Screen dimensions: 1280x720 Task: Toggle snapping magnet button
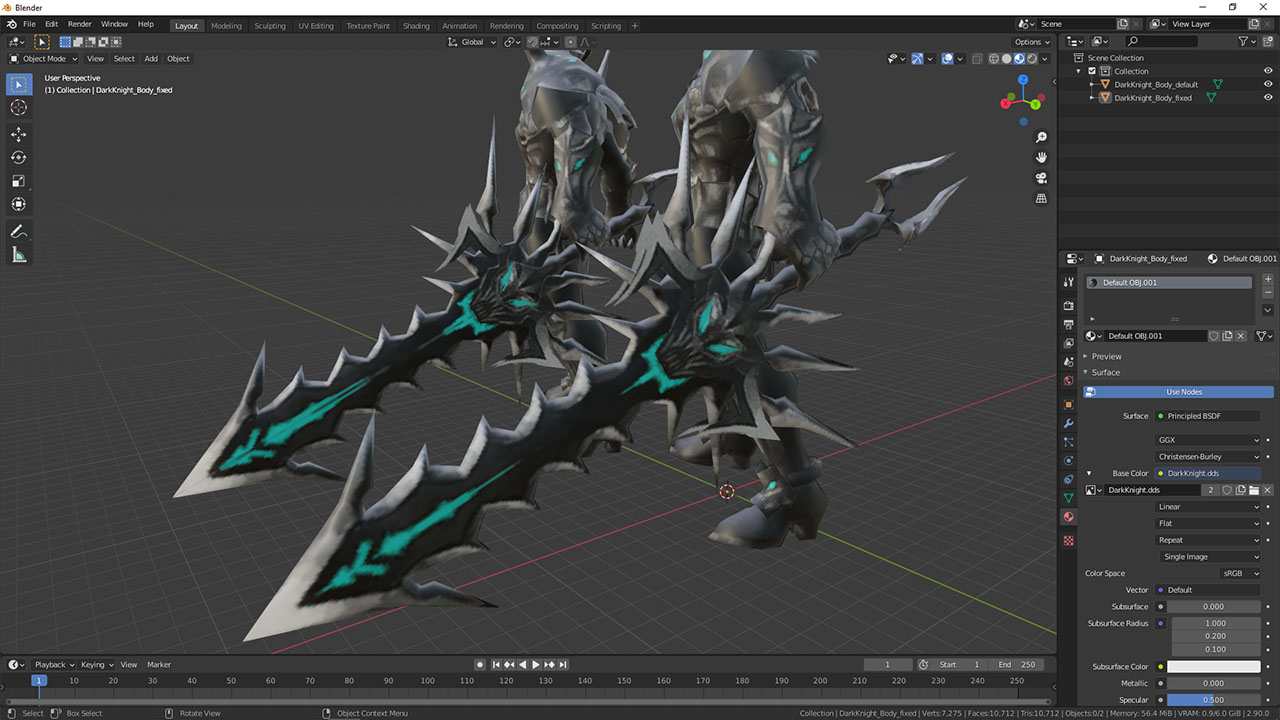(533, 42)
